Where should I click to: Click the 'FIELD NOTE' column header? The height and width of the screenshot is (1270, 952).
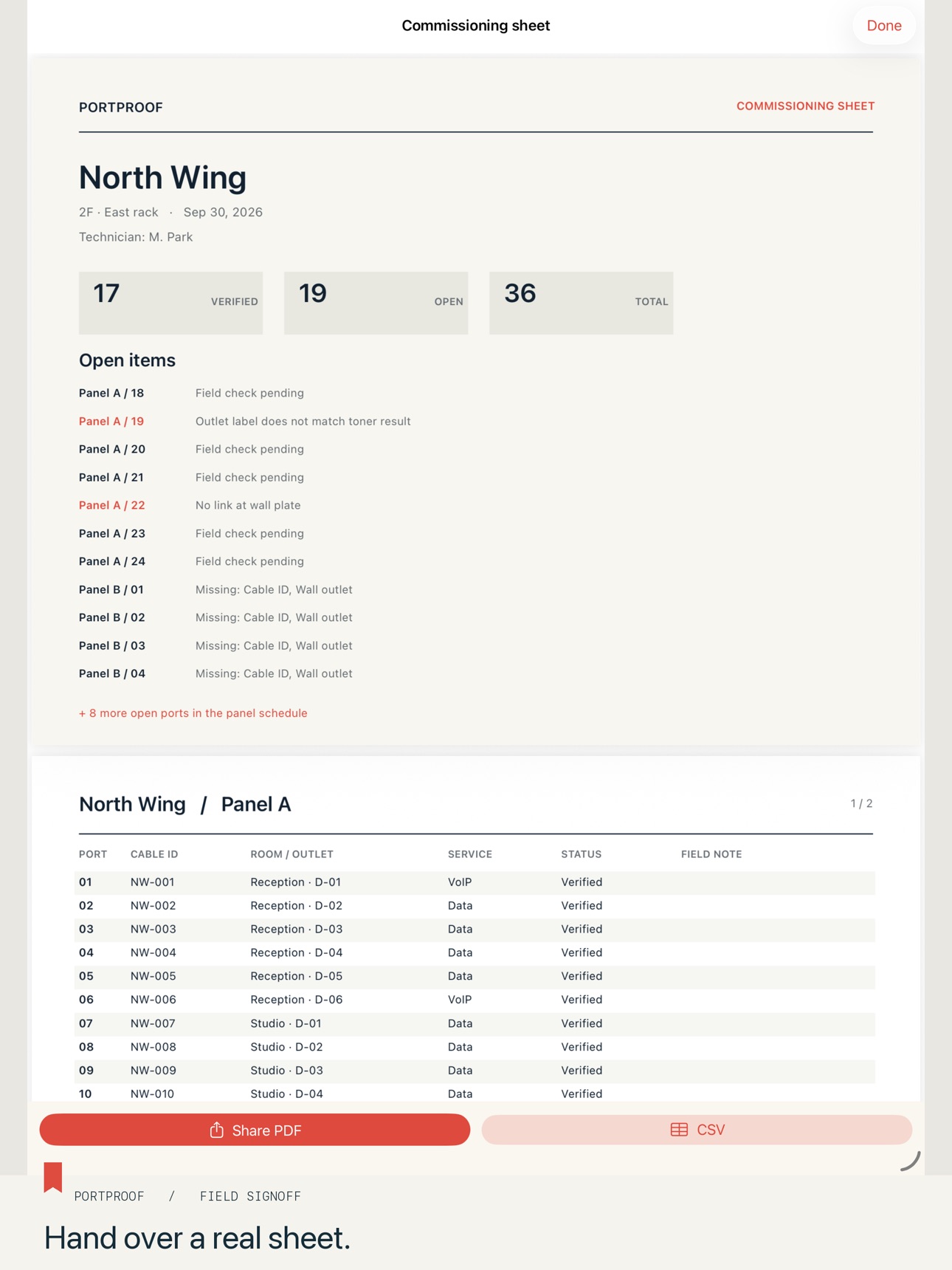[x=711, y=854]
